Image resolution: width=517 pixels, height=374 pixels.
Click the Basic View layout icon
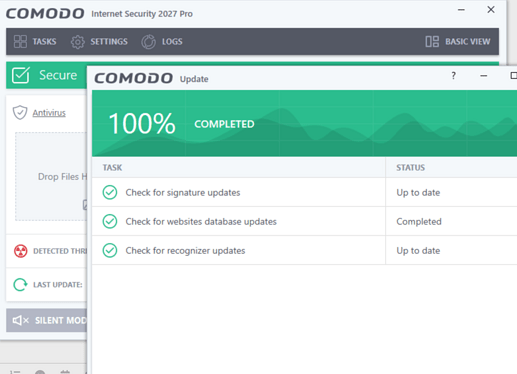click(x=432, y=42)
